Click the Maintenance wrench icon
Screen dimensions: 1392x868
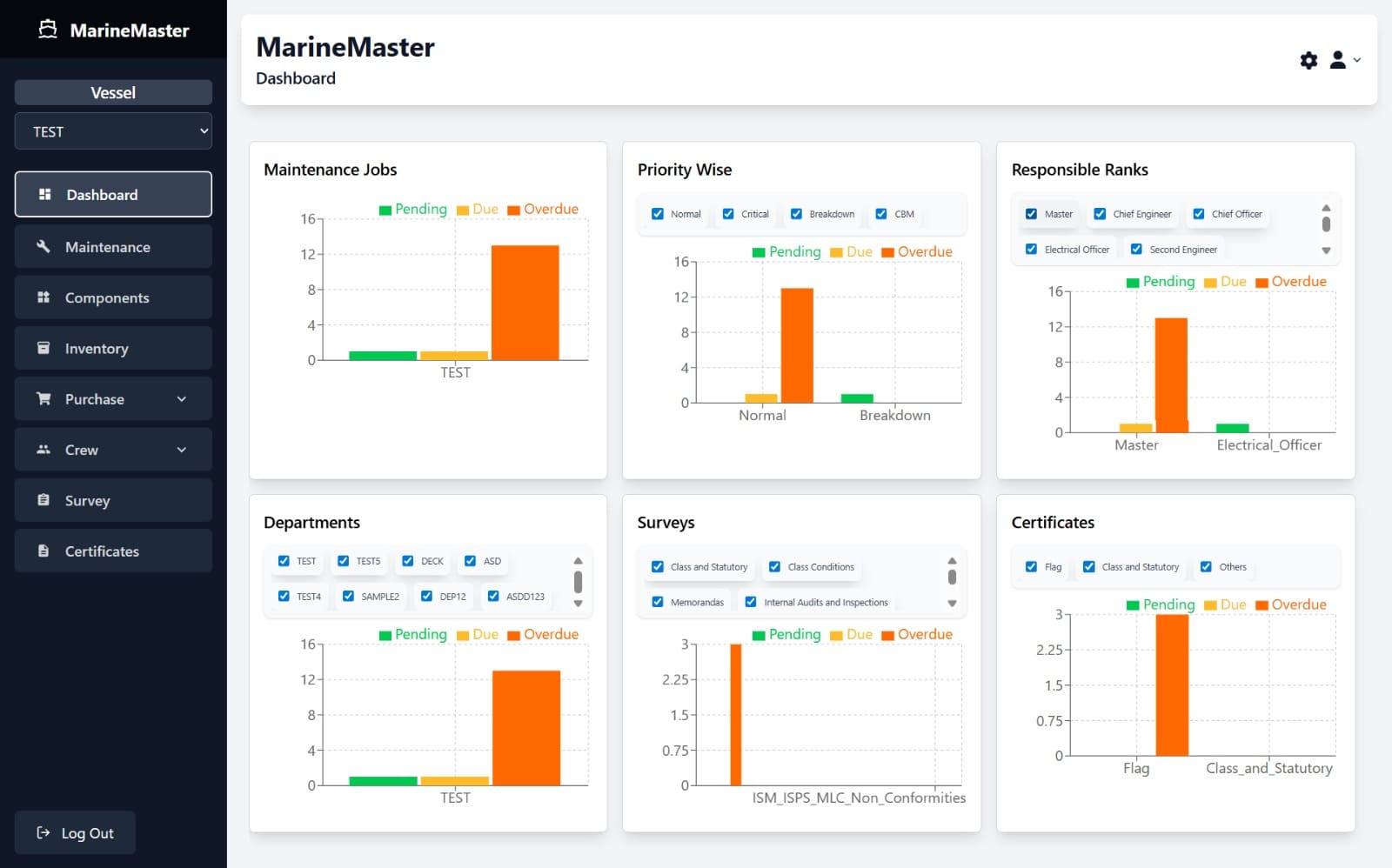(43, 247)
